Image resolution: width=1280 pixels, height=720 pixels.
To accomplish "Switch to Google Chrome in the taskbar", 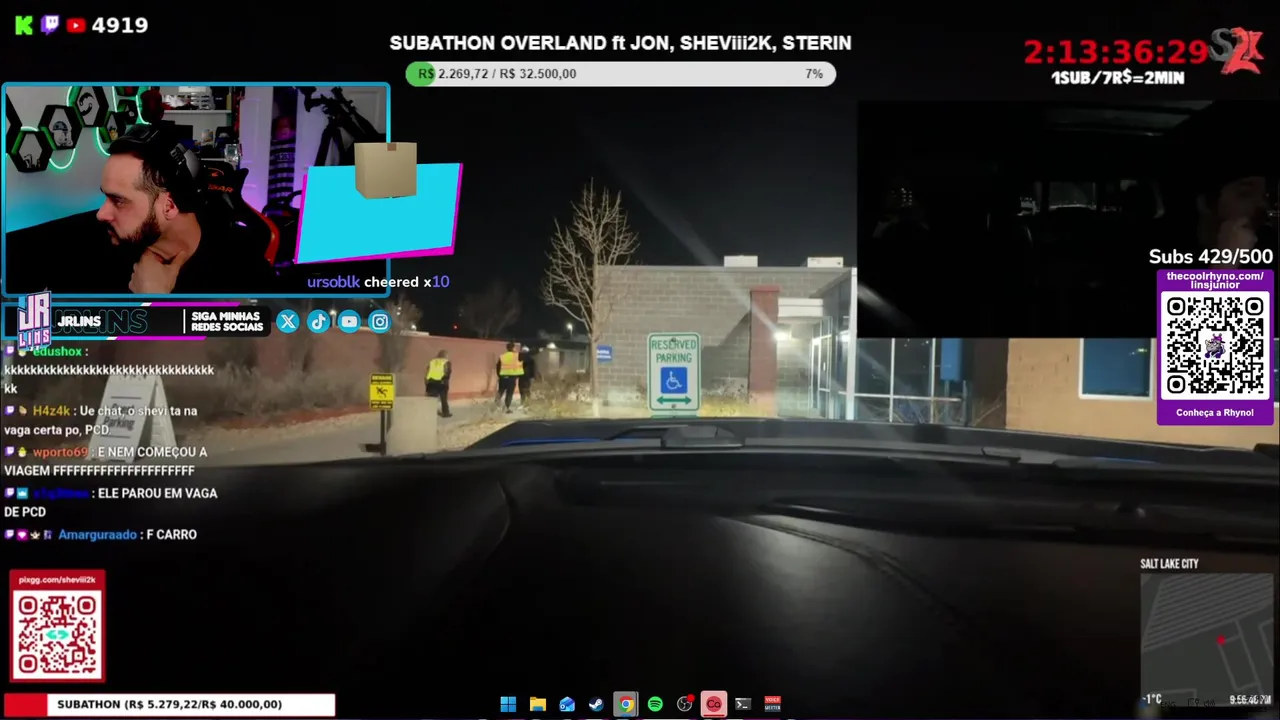I will (x=626, y=704).
